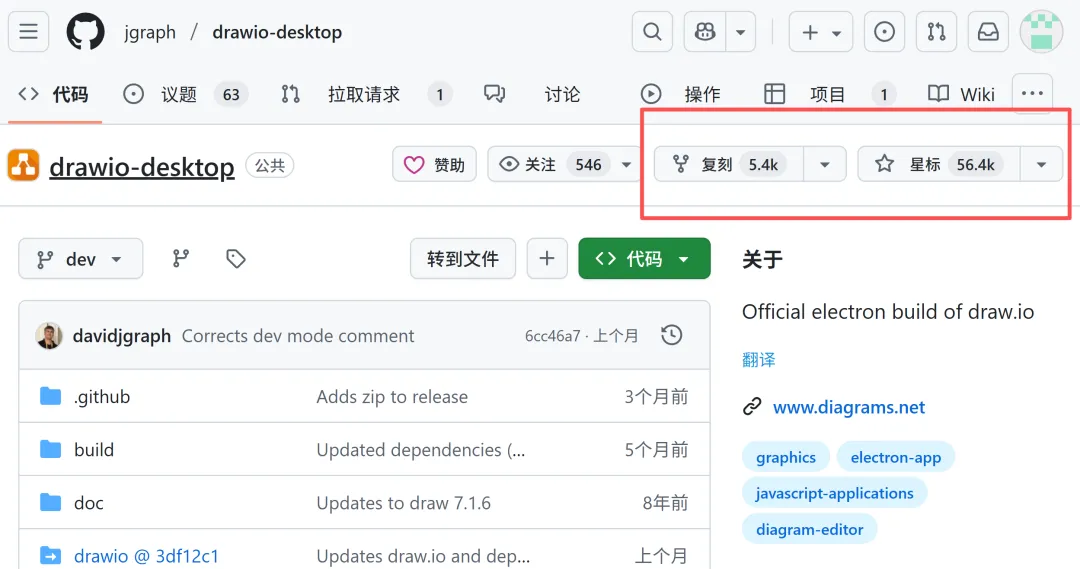Screen dimensions: 1080x569
Task: View branches via branch icon
Action: [x=180, y=258]
